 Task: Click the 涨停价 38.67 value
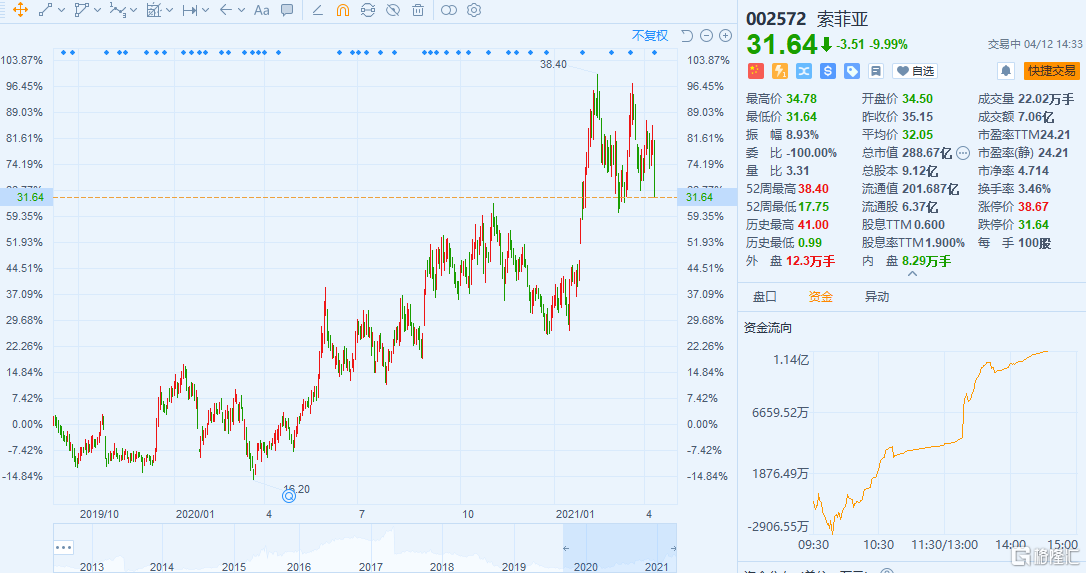[x=1033, y=207]
